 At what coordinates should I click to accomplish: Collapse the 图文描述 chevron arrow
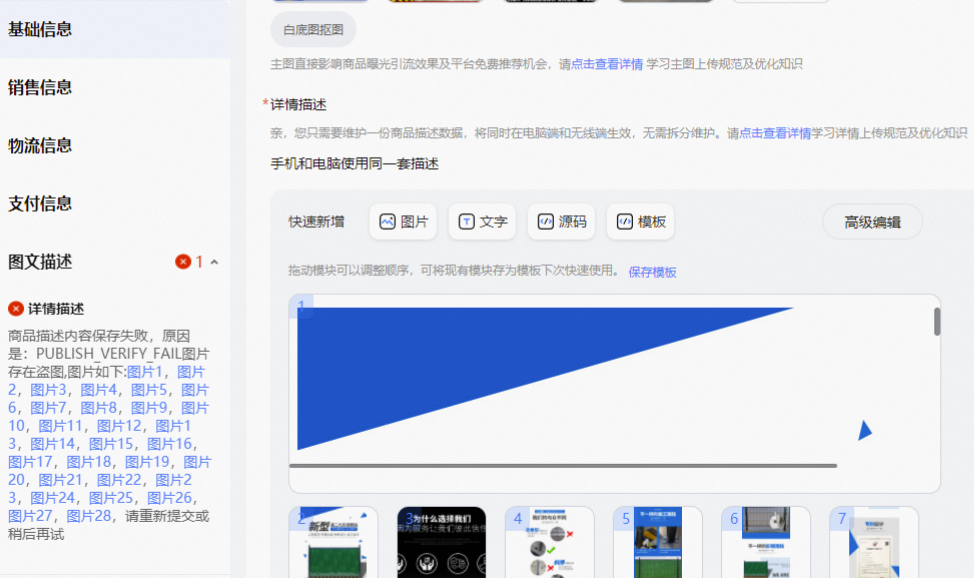(x=214, y=262)
